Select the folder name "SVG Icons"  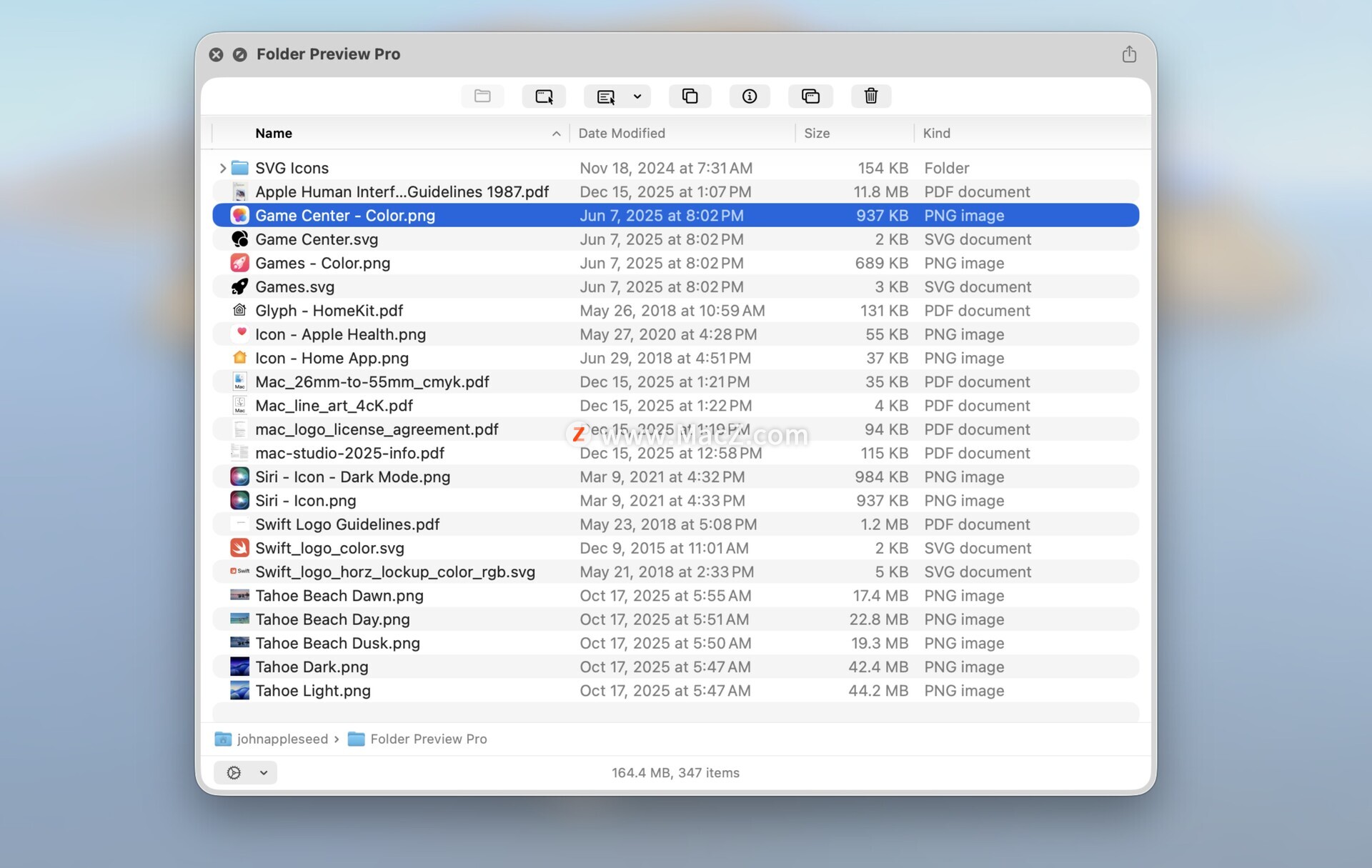coord(292,168)
